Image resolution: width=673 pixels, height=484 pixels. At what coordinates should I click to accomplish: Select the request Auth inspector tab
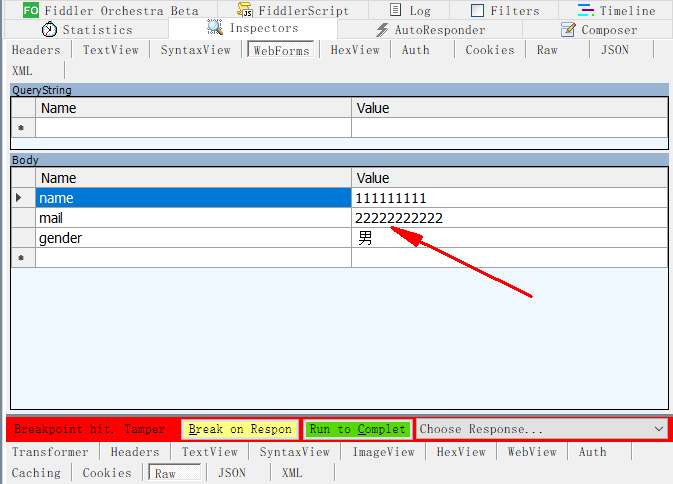415,50
